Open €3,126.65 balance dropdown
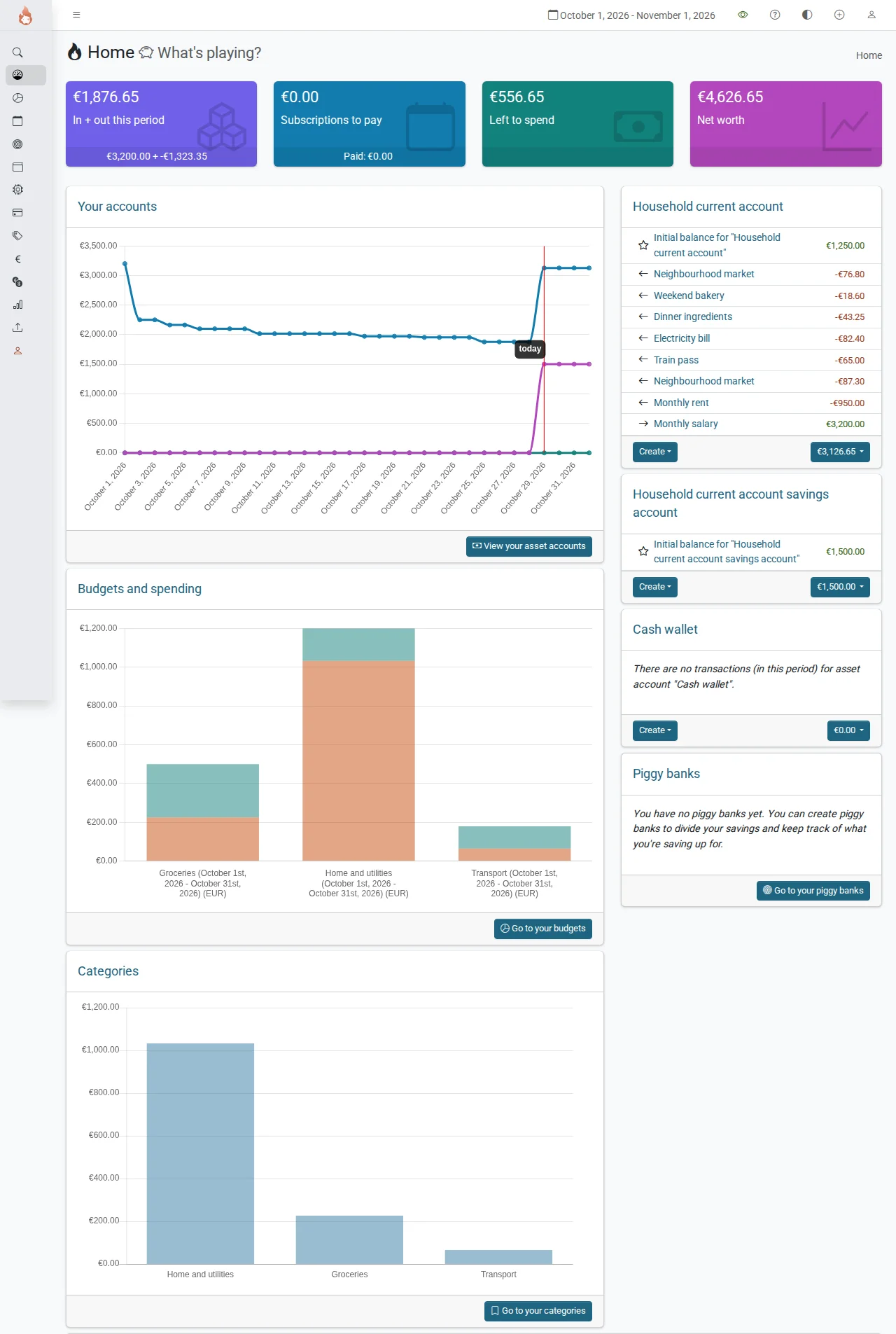This screenshot has width=896, height=1334. click(x=840, y=452)
